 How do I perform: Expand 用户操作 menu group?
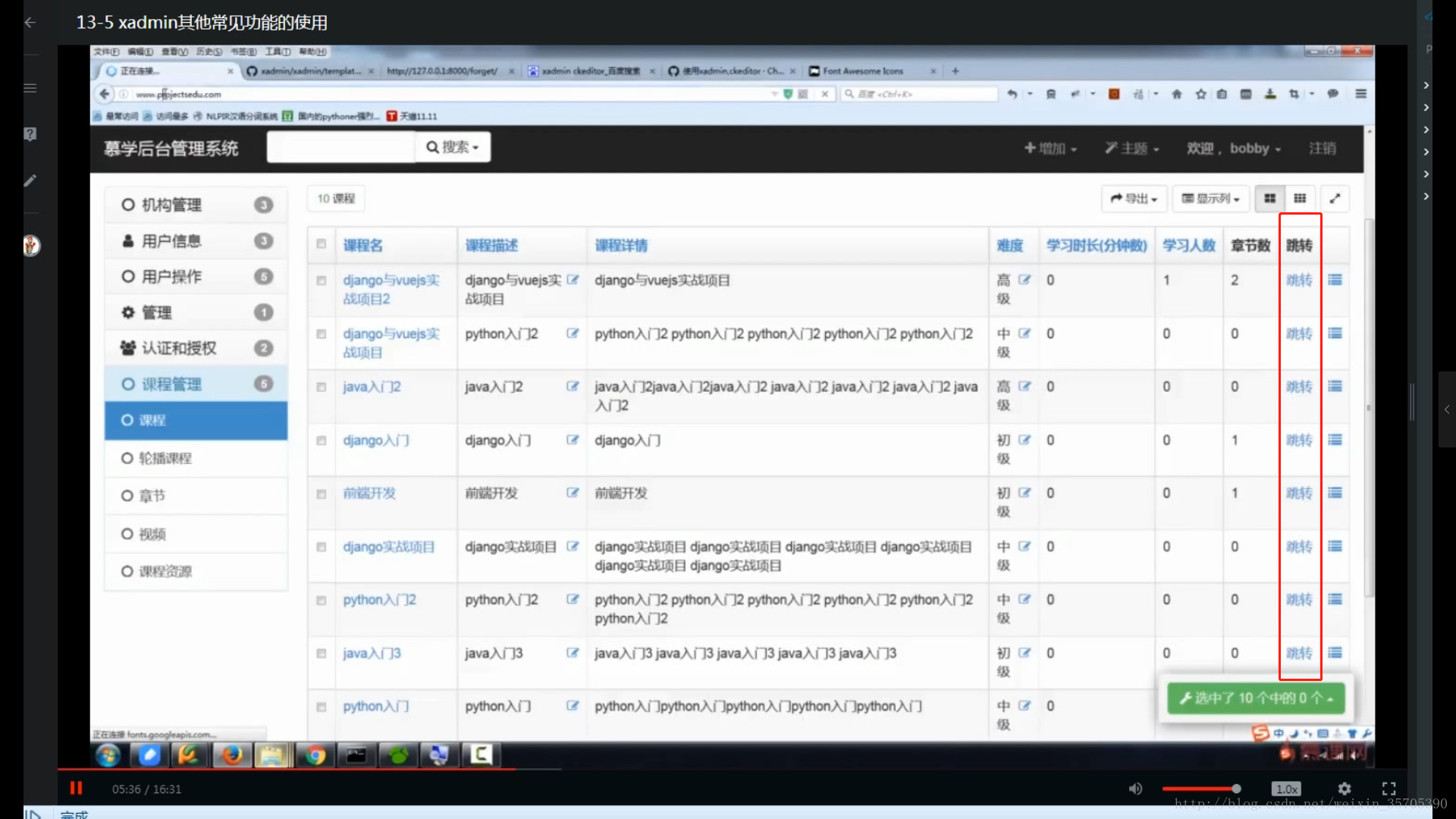196,277
